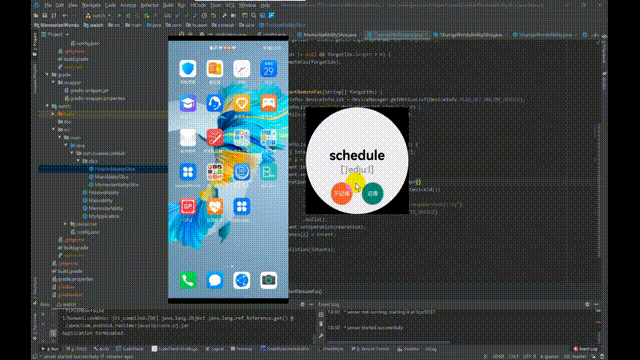This screenshot has height=360, width=640.
Task: Click the green Run triangle in toolbar
Action: 119,16
